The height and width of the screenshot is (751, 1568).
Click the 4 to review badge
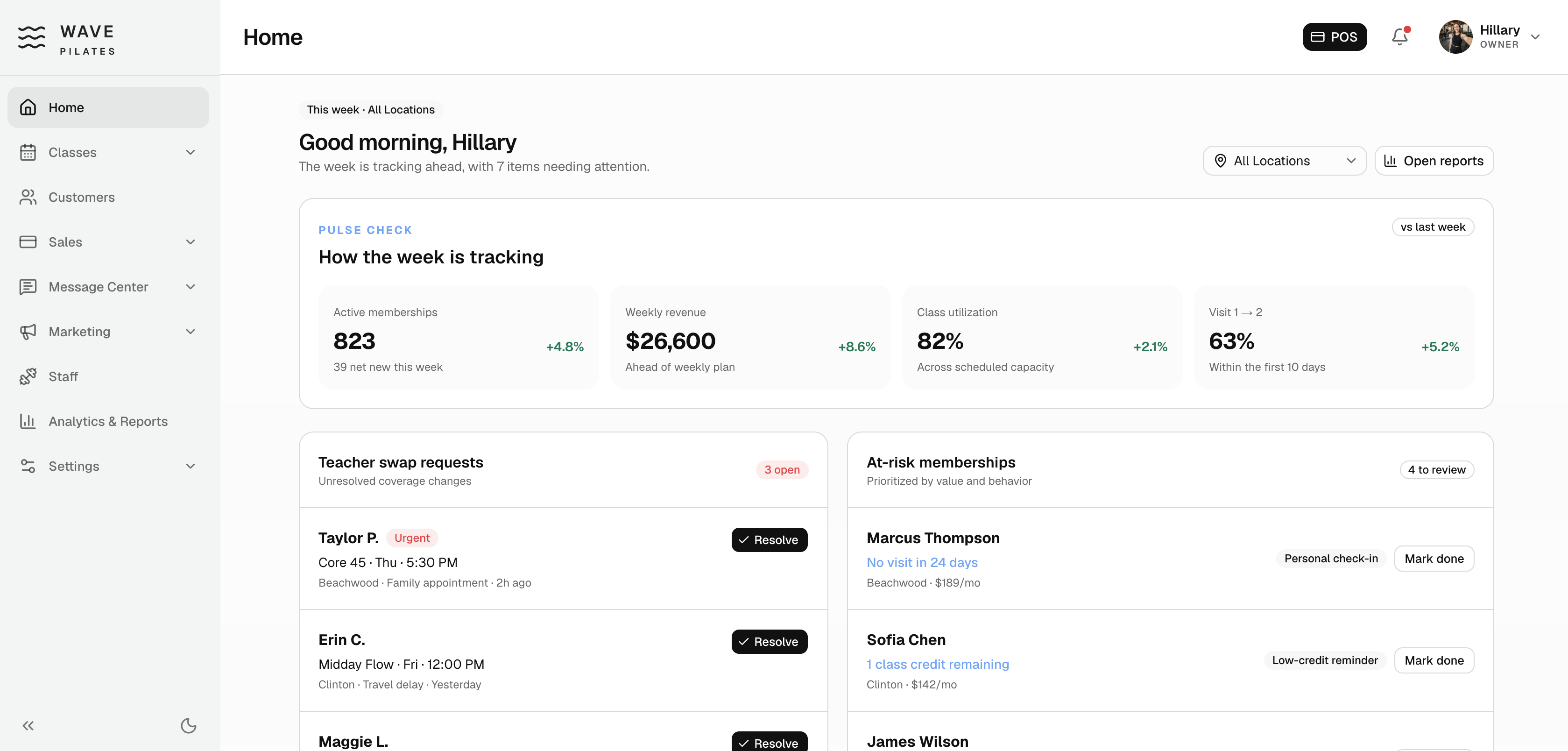(x=1436, y=470)
